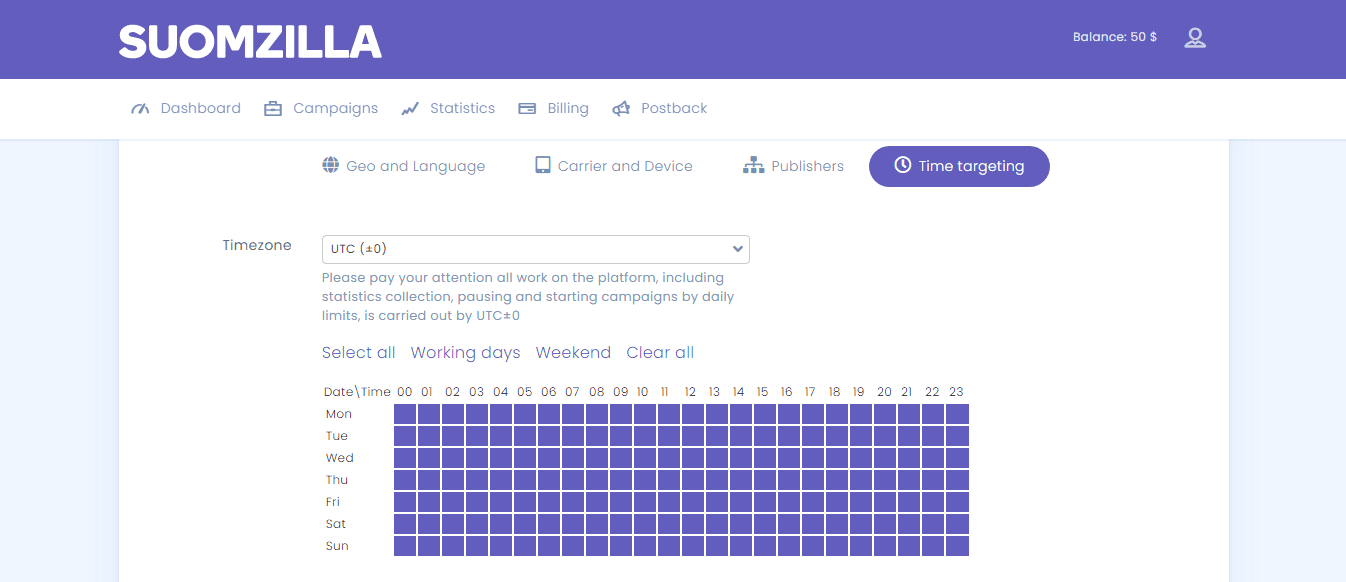Viewport: 1346px width, 582px height.
Task: Click the SUOMZILLA logo
Action: 250,41
